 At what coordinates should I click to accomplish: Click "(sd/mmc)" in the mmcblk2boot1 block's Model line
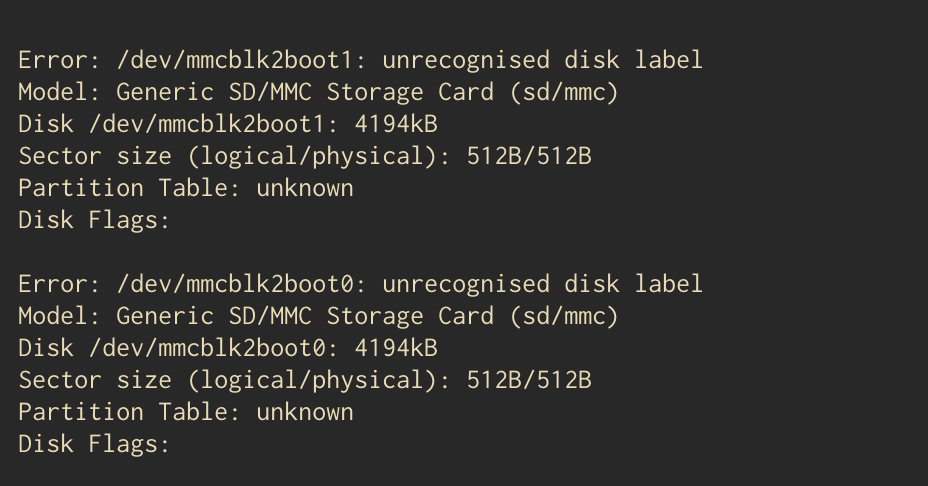click(x=563, y=92)
